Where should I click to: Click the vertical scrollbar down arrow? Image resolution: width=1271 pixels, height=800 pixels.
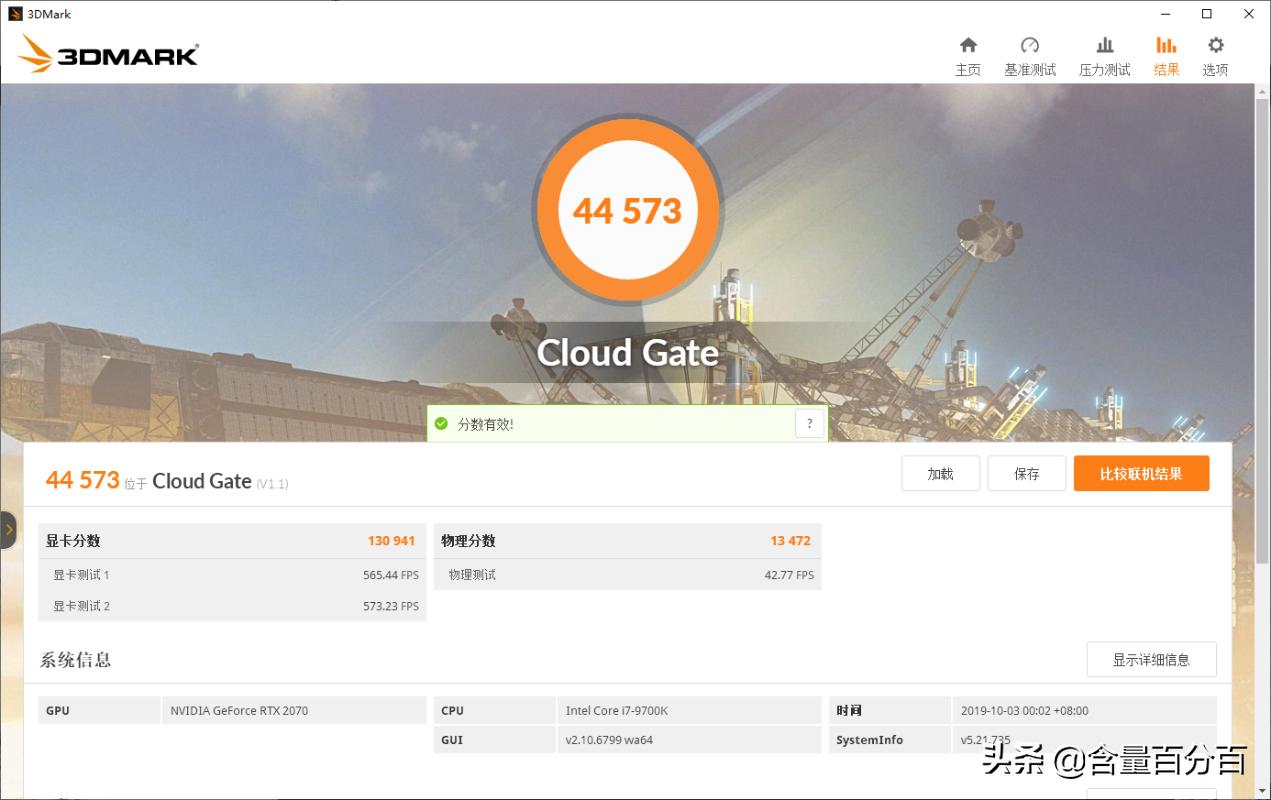pos(1262,790)
